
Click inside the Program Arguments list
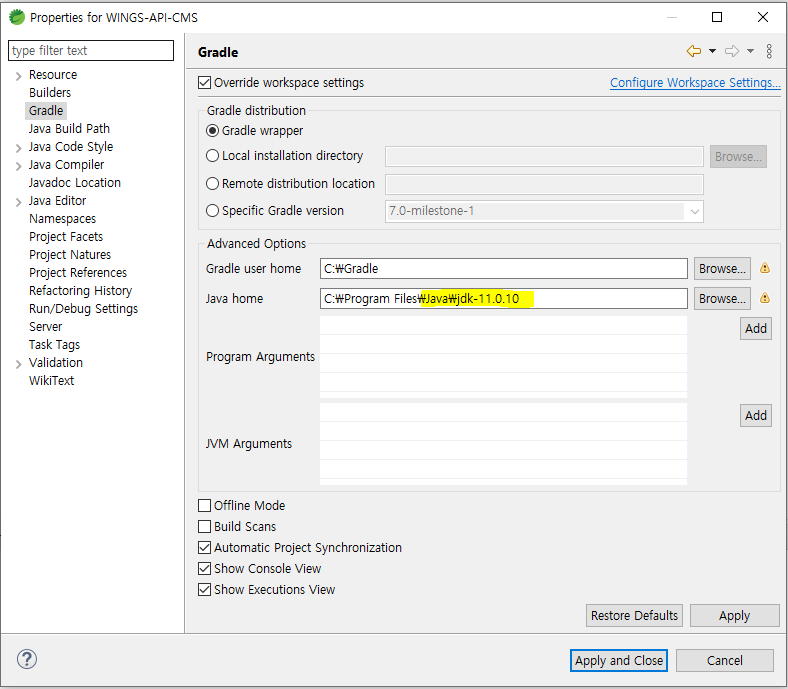[x=504, y=357]
